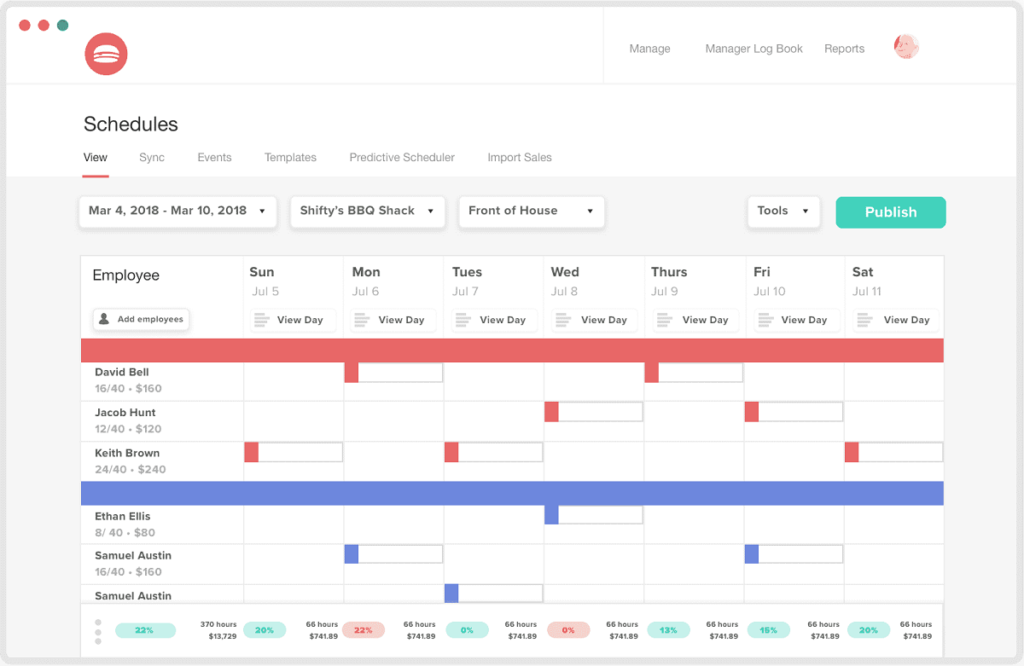Viewport: 1024px width, 666px height.
Task: Click the list icon beside Wednesday's View Day
Action: (563, 320)
